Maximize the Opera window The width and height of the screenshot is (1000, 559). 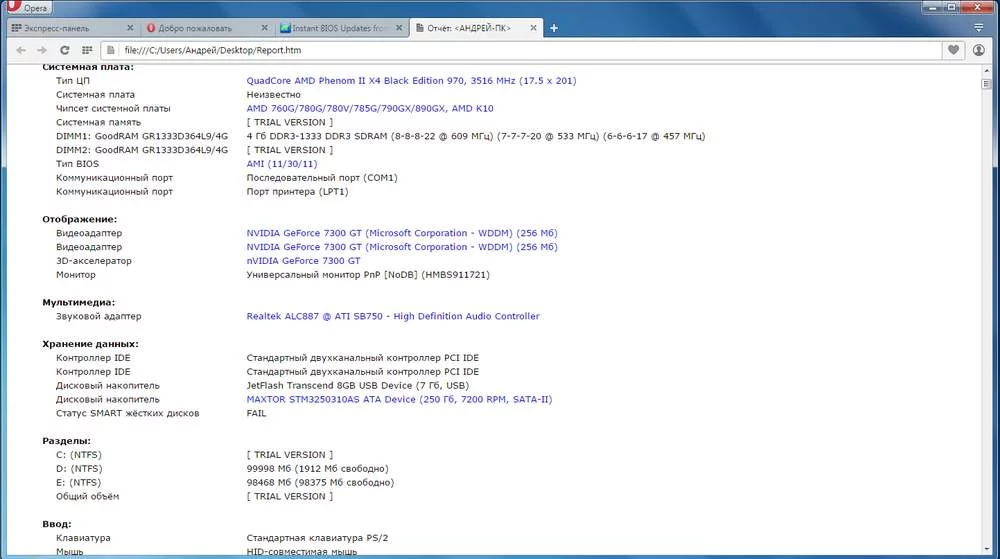pos(951,7)
